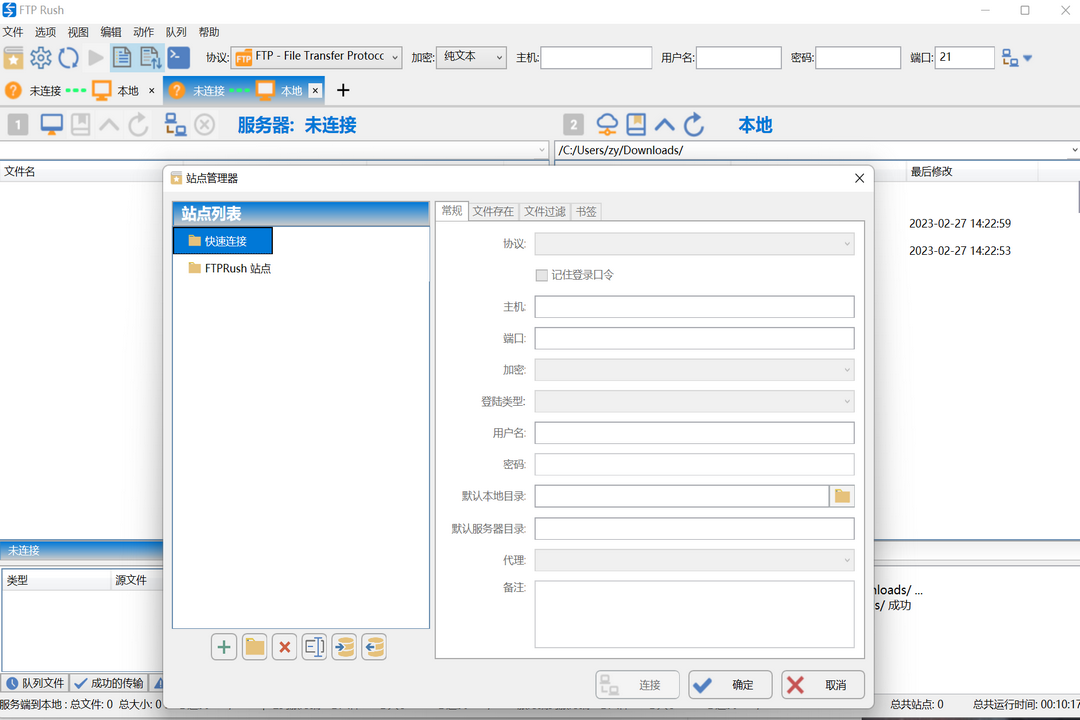The height and width of the screenshot is (720, 1080).
Task: Add a new site with the plus icon
Action: tap(224, 647)
